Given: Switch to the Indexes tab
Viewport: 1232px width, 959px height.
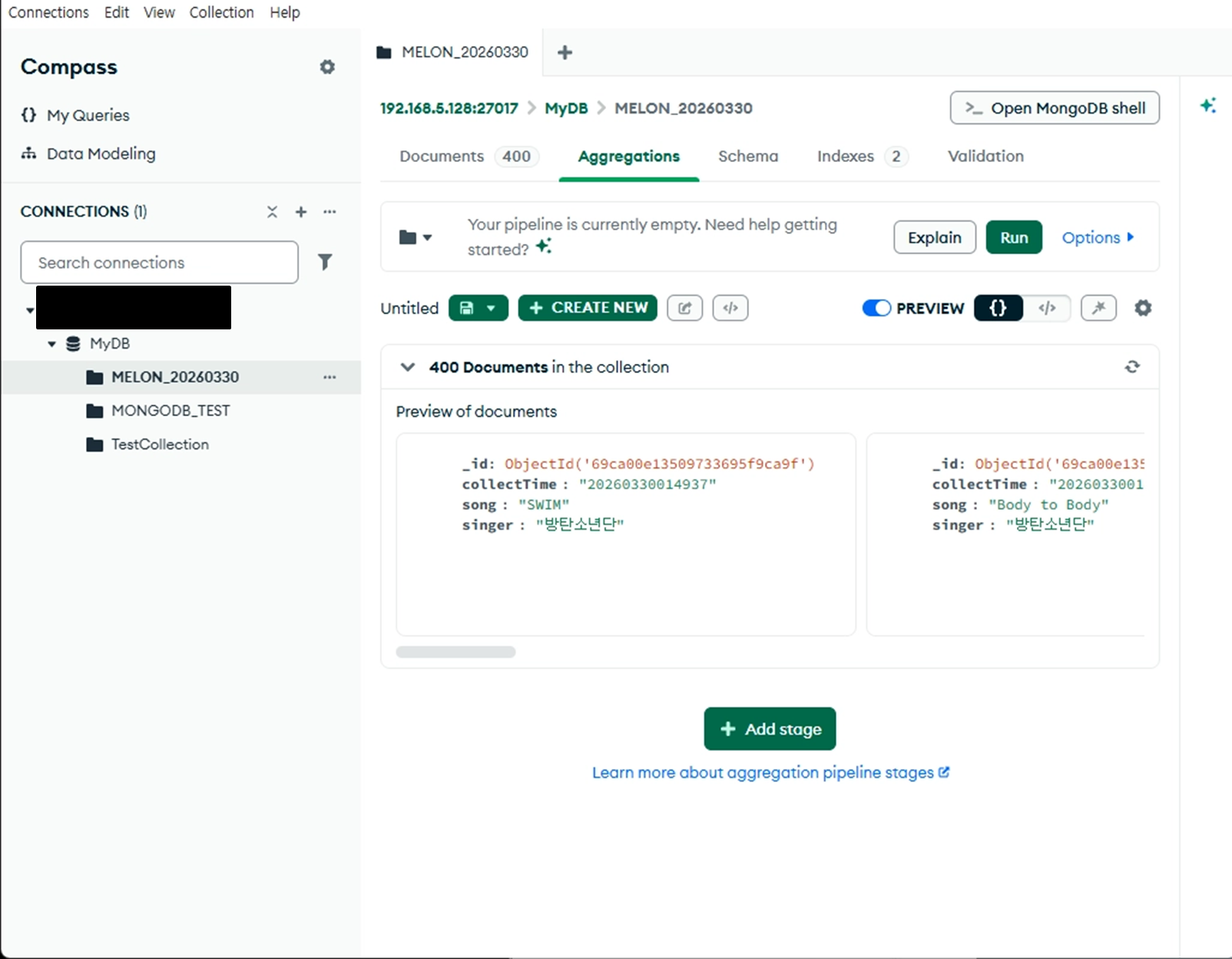Looking at the screenshot, I should pos(863,157).
